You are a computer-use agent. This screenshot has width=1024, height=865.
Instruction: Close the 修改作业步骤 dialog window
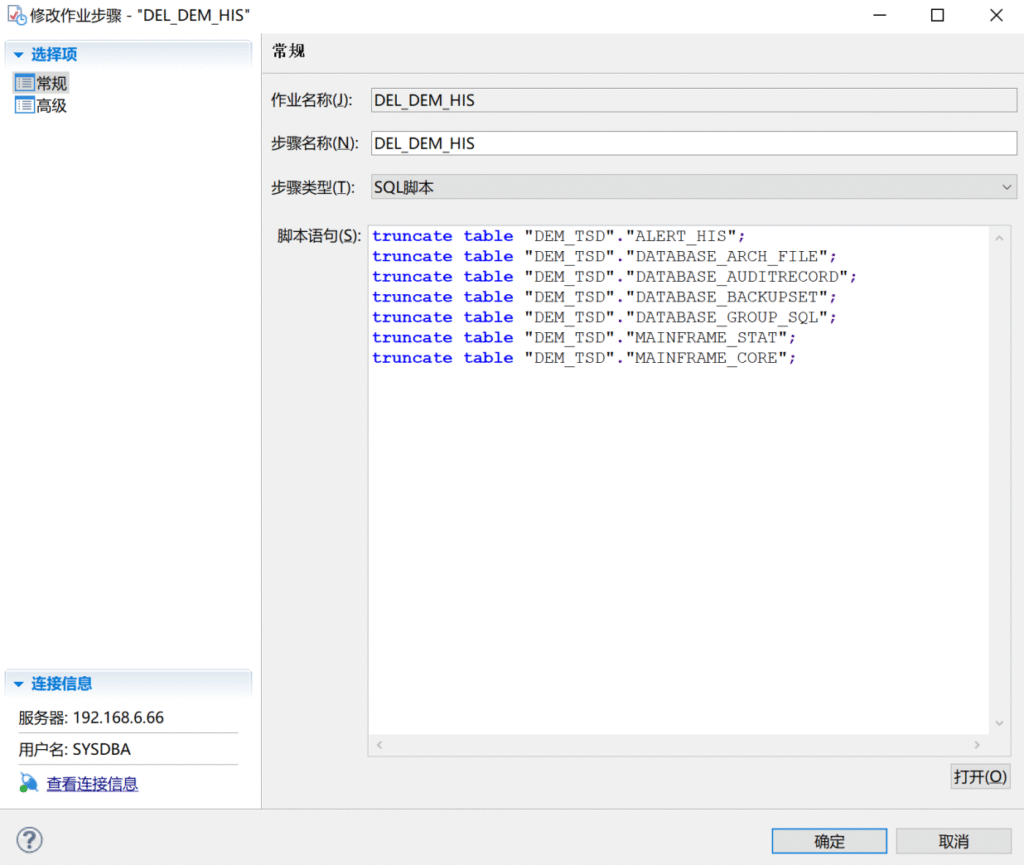(x=996, y=15)
